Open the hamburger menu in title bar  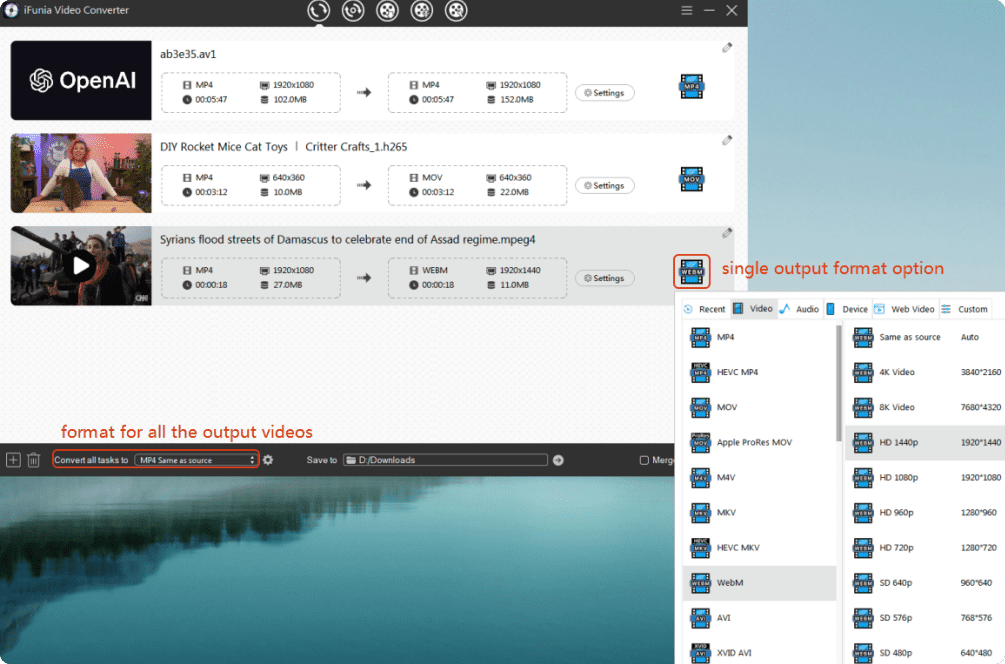[x=686, y=10]
